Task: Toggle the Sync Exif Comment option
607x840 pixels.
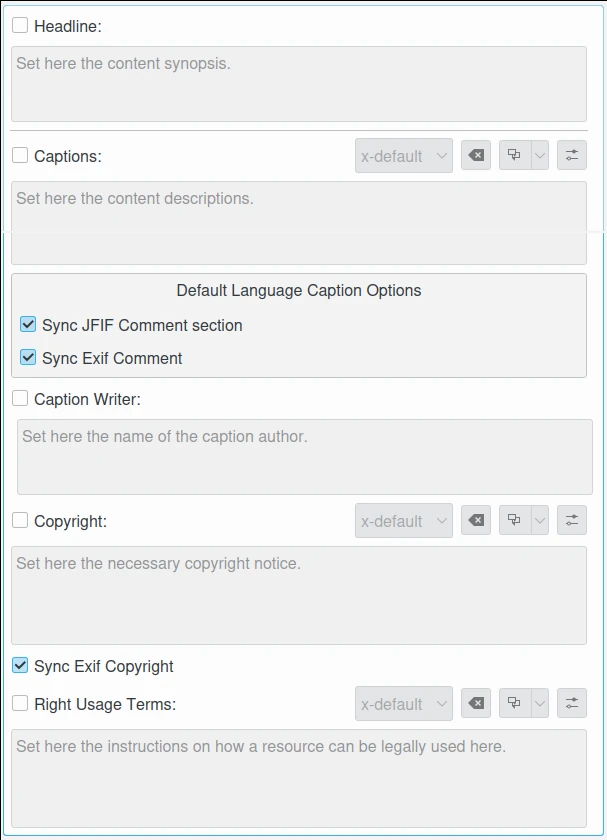Action: (28, 358)
